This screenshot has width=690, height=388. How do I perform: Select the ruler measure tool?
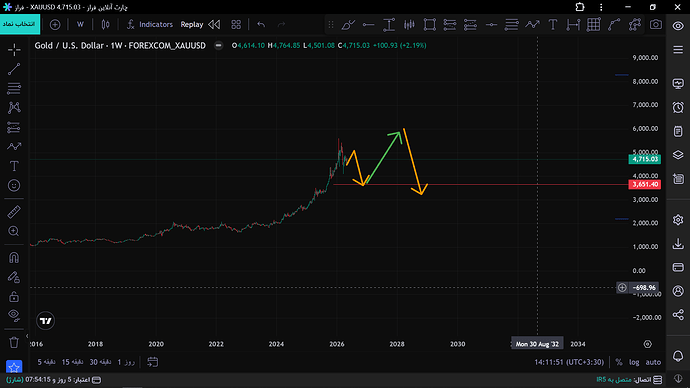click(14, 212)
